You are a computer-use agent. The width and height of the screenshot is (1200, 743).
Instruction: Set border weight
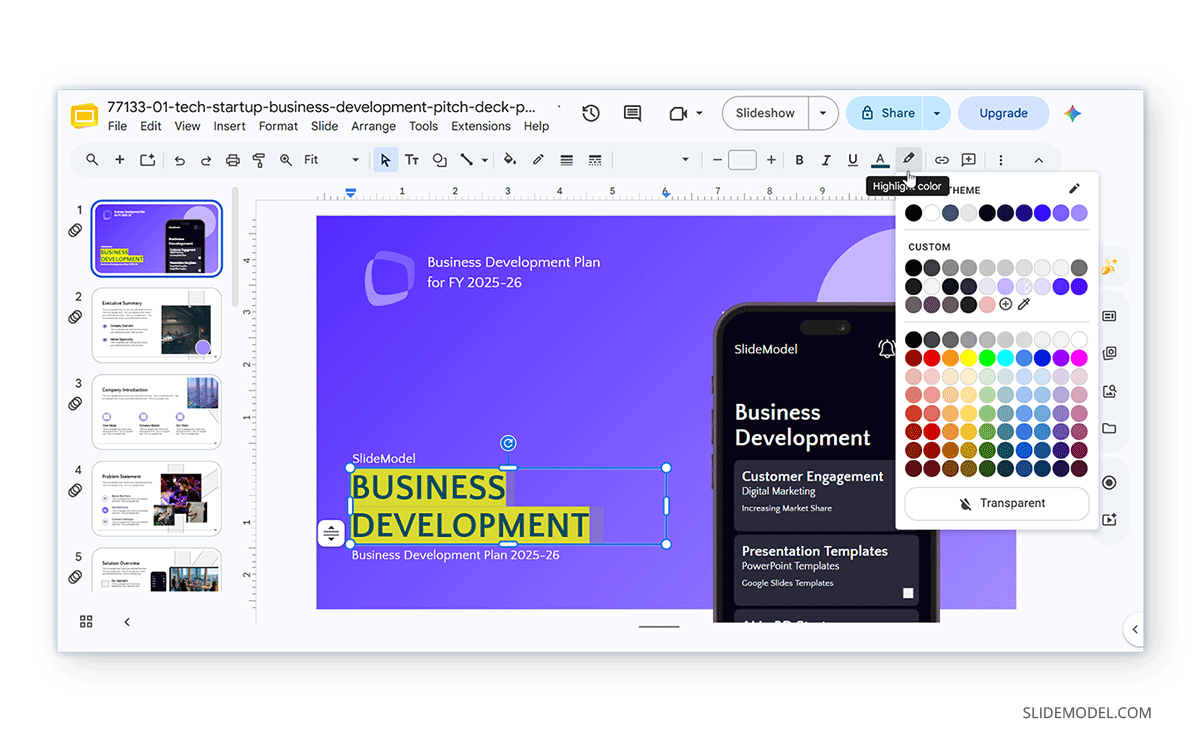567,160
